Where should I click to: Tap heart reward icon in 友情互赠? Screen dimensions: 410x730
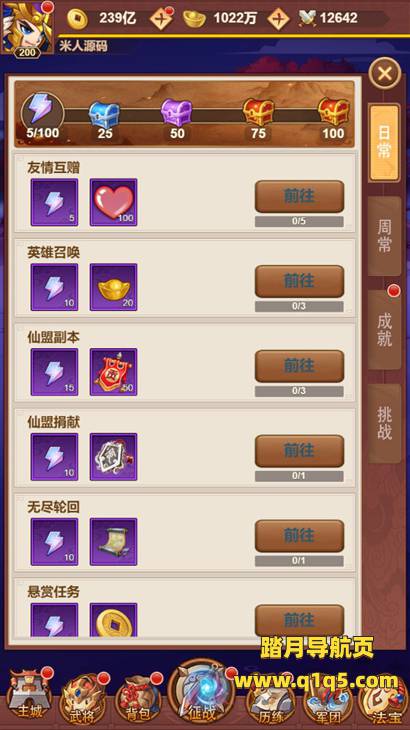pyautogui.click(x=114, y=203)
